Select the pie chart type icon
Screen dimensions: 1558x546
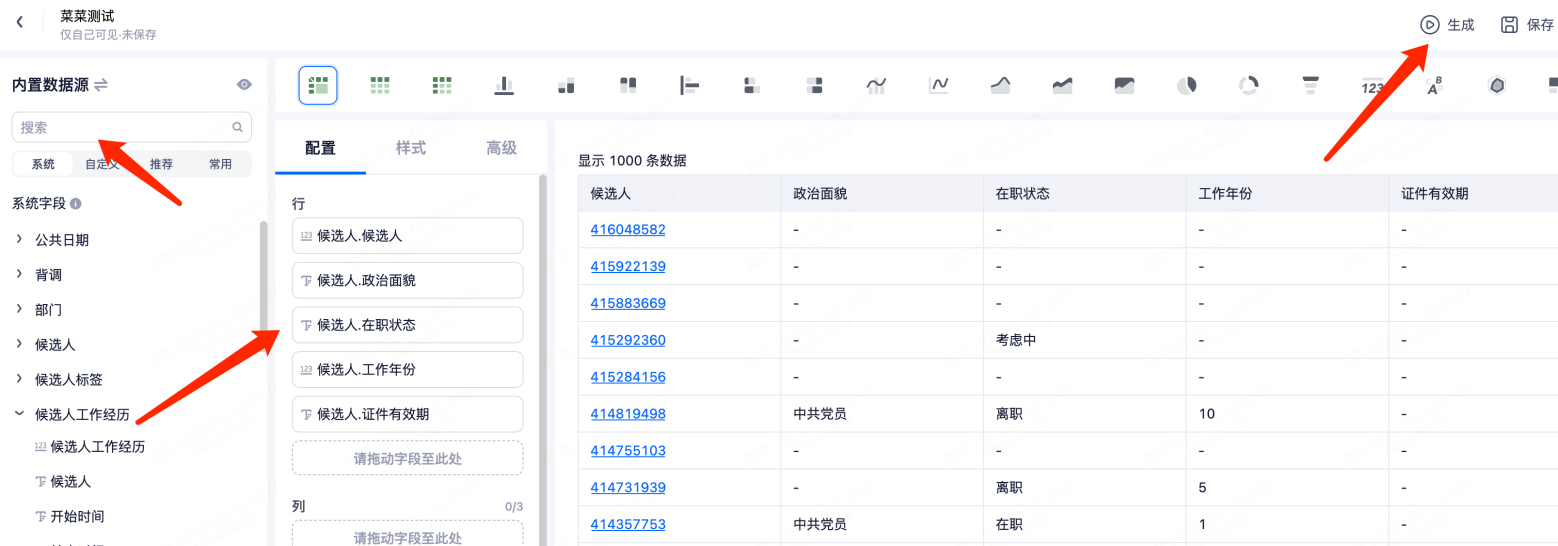[1186, 86]
